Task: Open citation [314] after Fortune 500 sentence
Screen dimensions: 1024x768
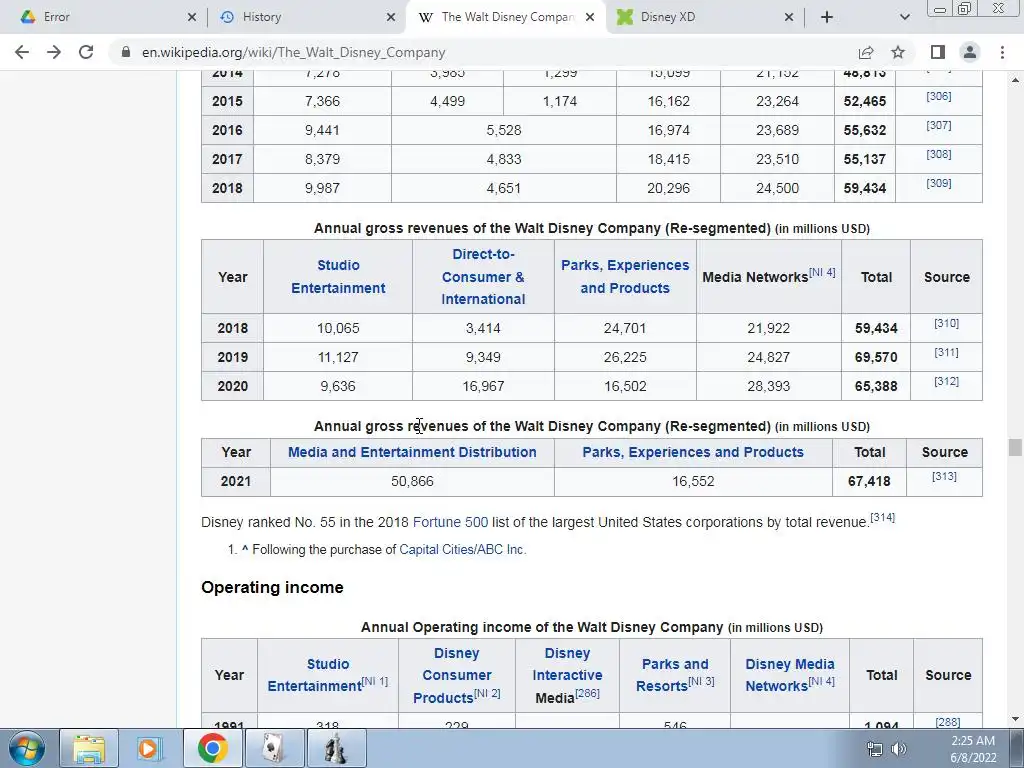Action: 883,517
